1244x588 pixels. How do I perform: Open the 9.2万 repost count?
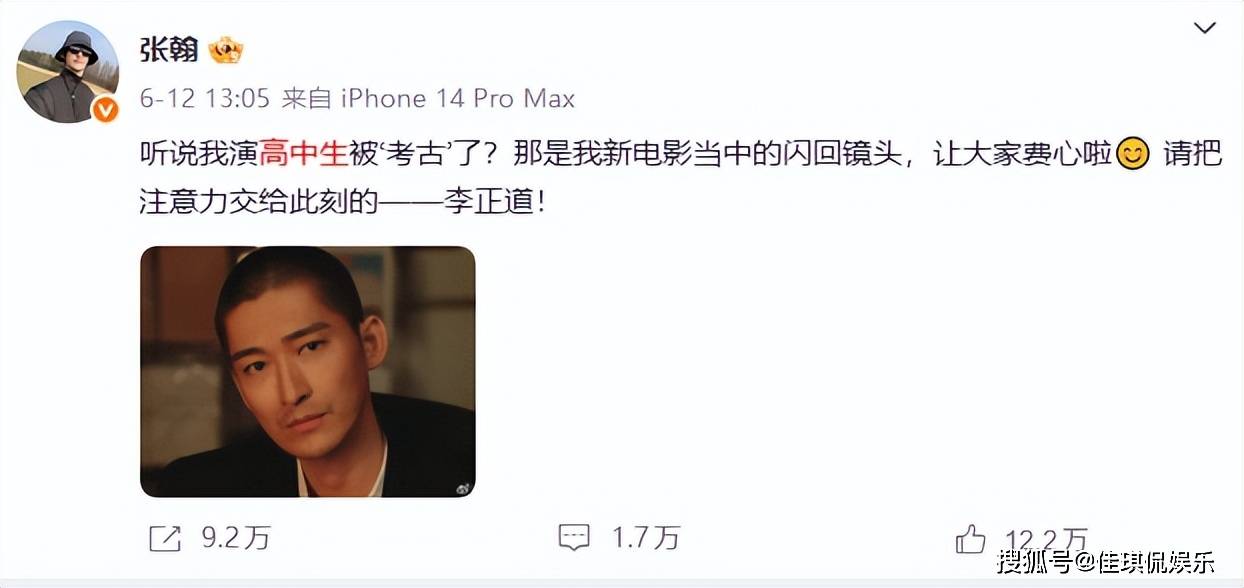pyautogui.click(x=236, y=538)
